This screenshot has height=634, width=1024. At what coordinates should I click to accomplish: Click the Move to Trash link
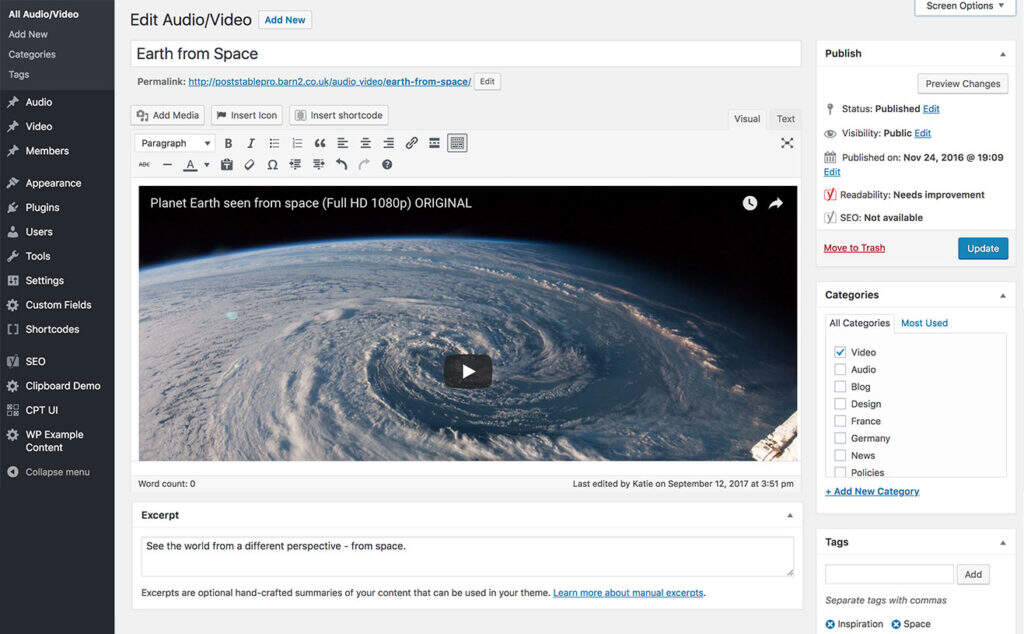(854, 248)
